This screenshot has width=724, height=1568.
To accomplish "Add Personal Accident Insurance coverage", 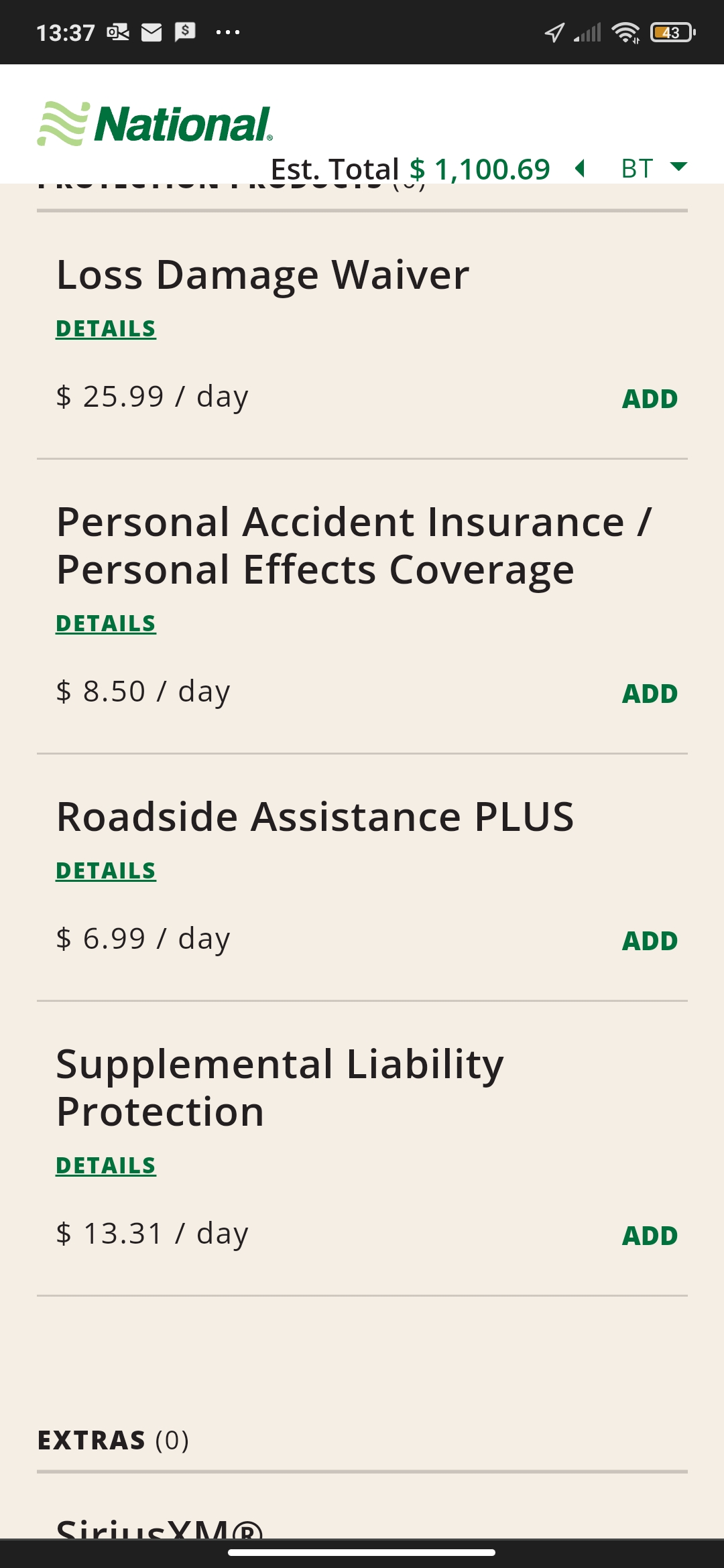I will point(650,694).
